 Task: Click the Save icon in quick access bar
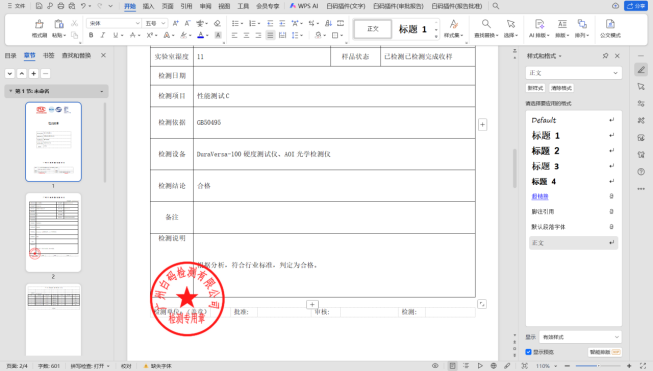[39, 6]
